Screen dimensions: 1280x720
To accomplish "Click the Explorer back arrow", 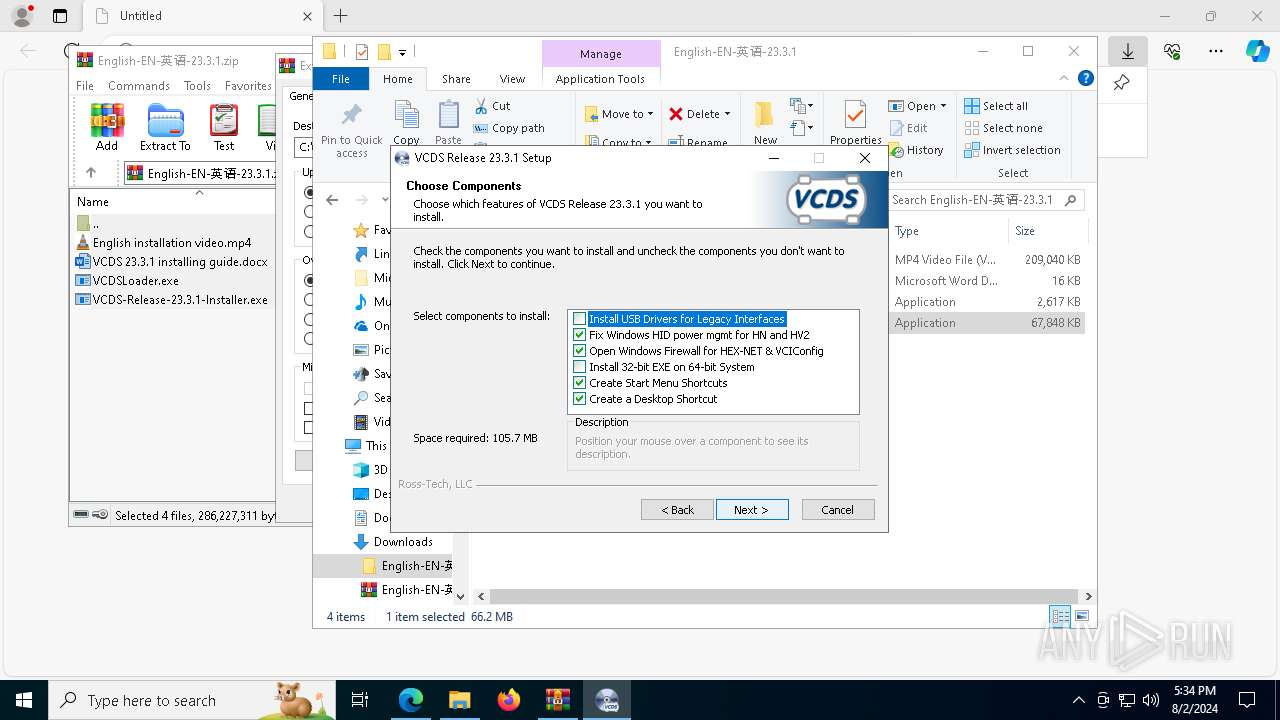I will point(332,200).
